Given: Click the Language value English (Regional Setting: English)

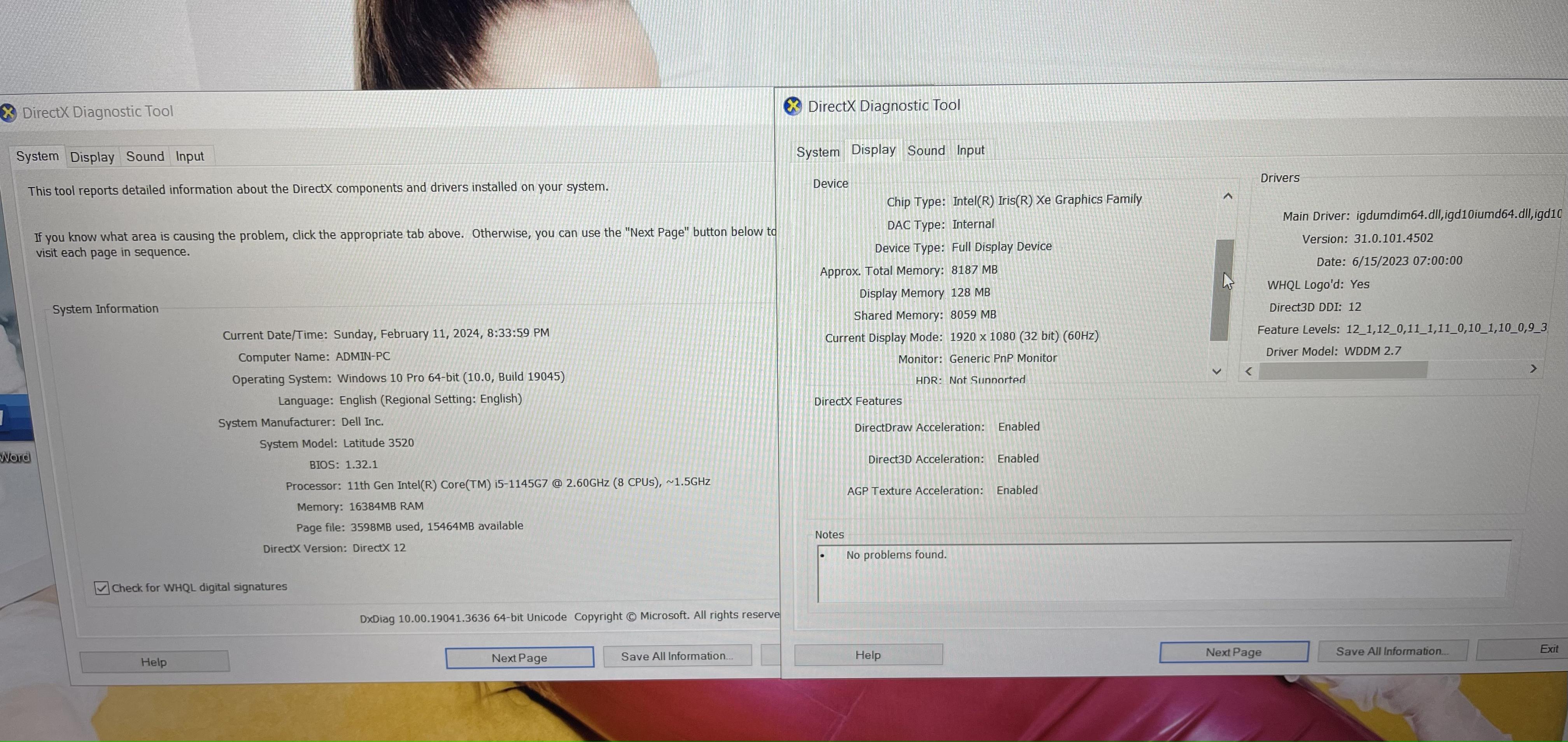Looking at the screenshot, I should coord(430,399).
